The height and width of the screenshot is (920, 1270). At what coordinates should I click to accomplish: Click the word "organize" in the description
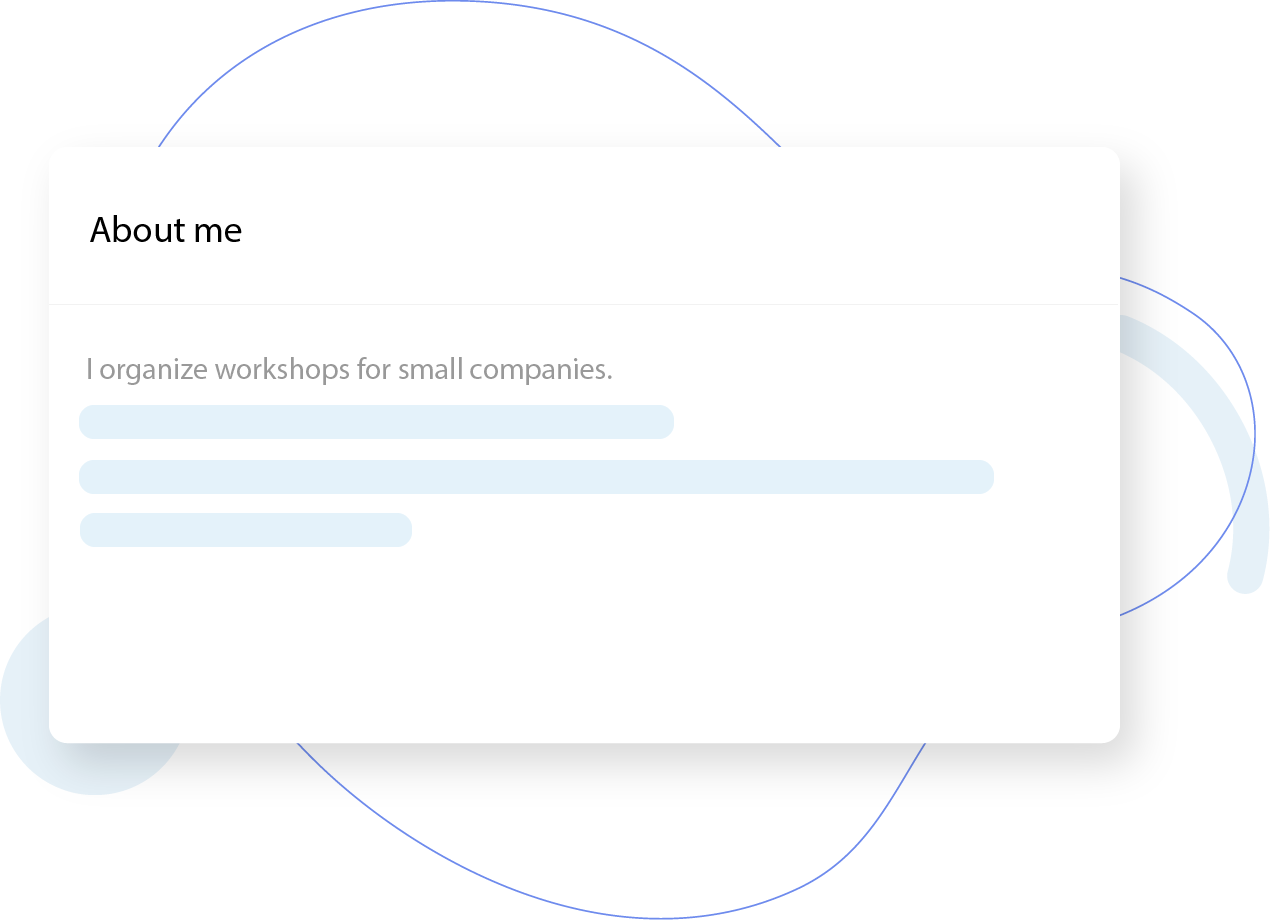click(154, 370)
